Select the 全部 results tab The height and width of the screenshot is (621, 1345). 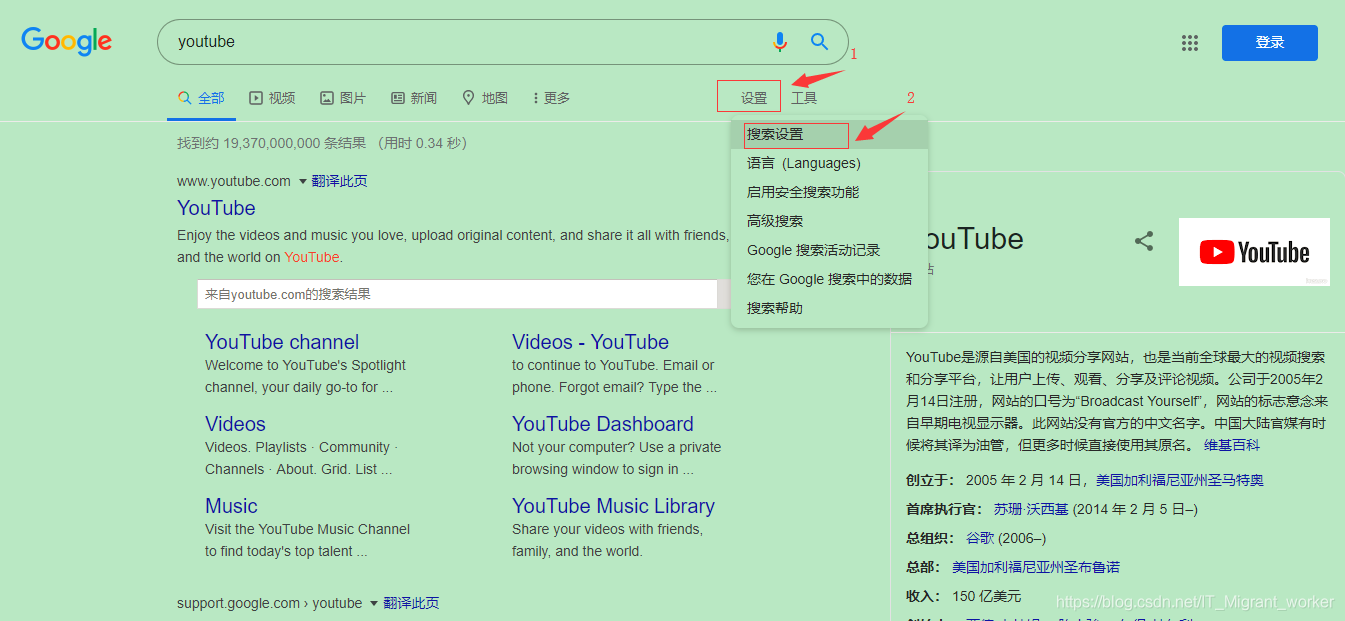click(x=201, y=98)
